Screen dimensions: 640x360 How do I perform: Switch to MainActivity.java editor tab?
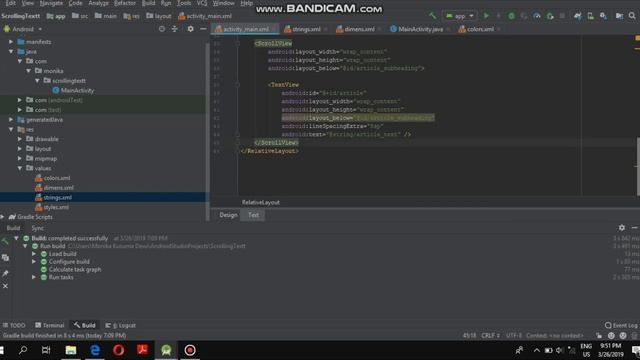click(420, 29)
